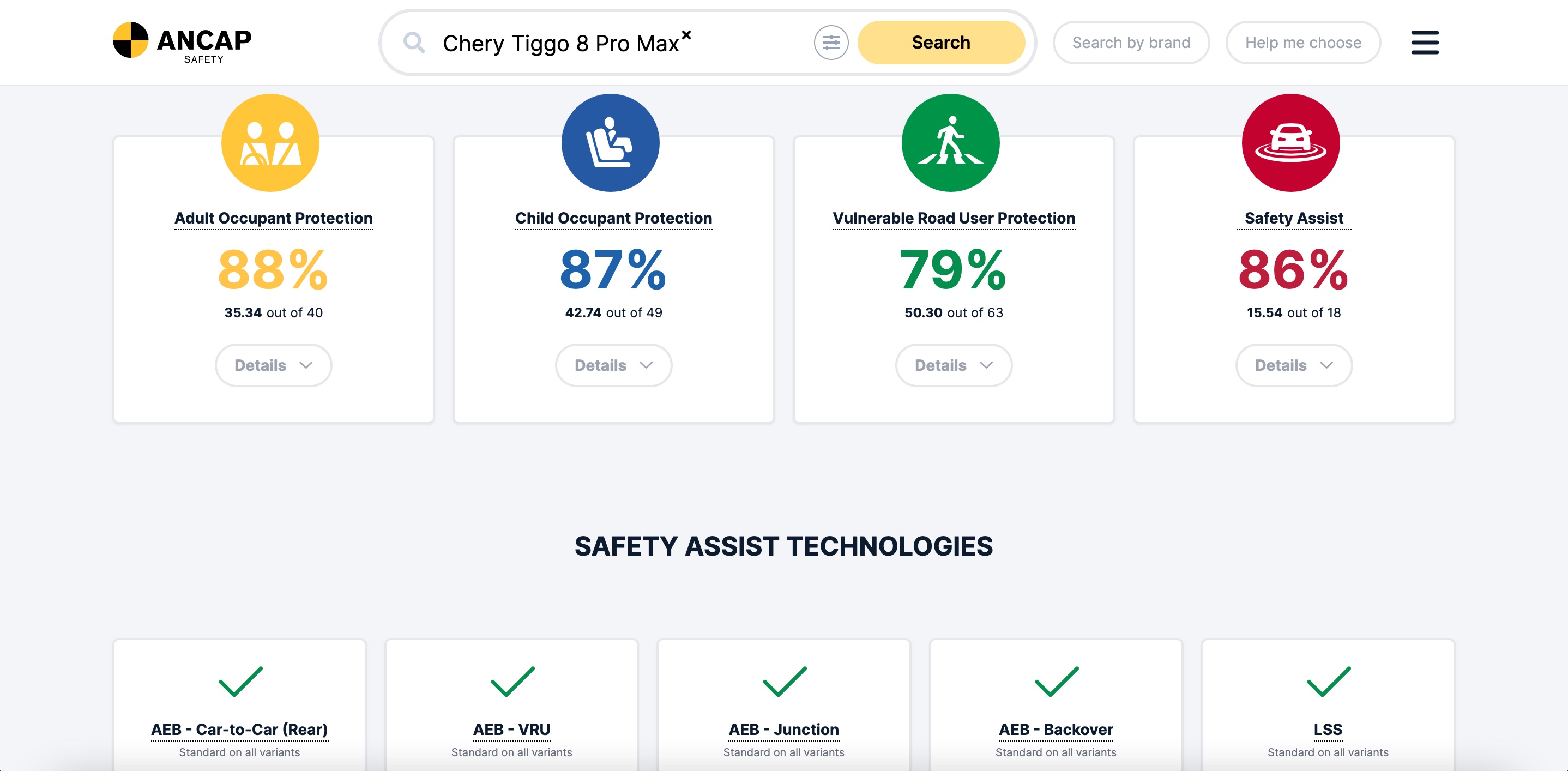This screenshot has height=771, width=1568.
Task: Expand Details under Adult Occupant Protection
Action: (273, 365)
